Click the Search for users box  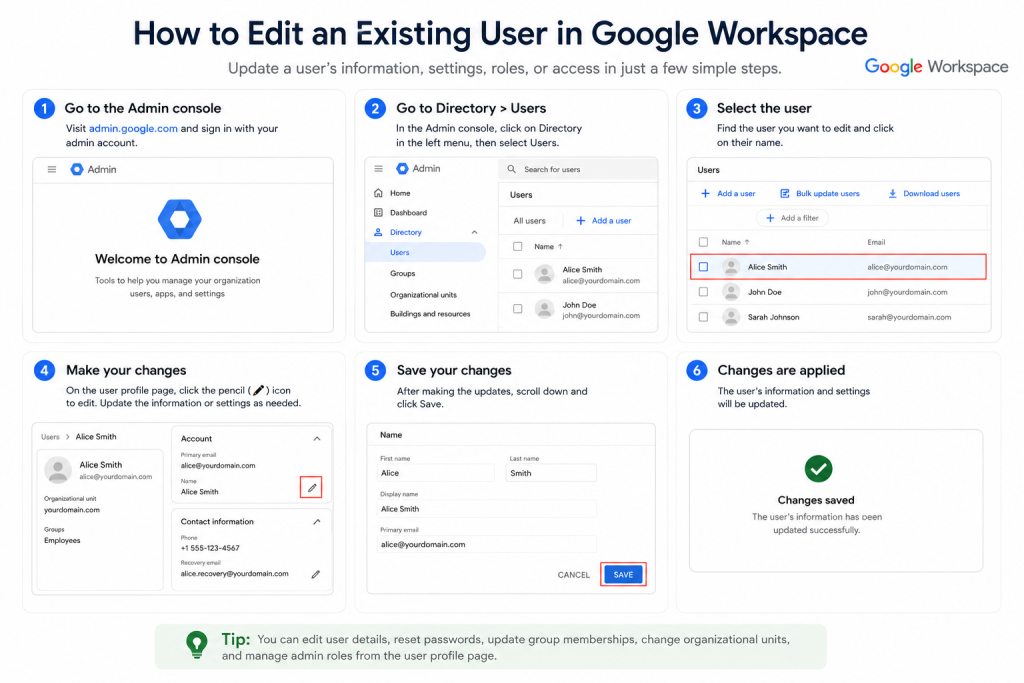(578, 169)
